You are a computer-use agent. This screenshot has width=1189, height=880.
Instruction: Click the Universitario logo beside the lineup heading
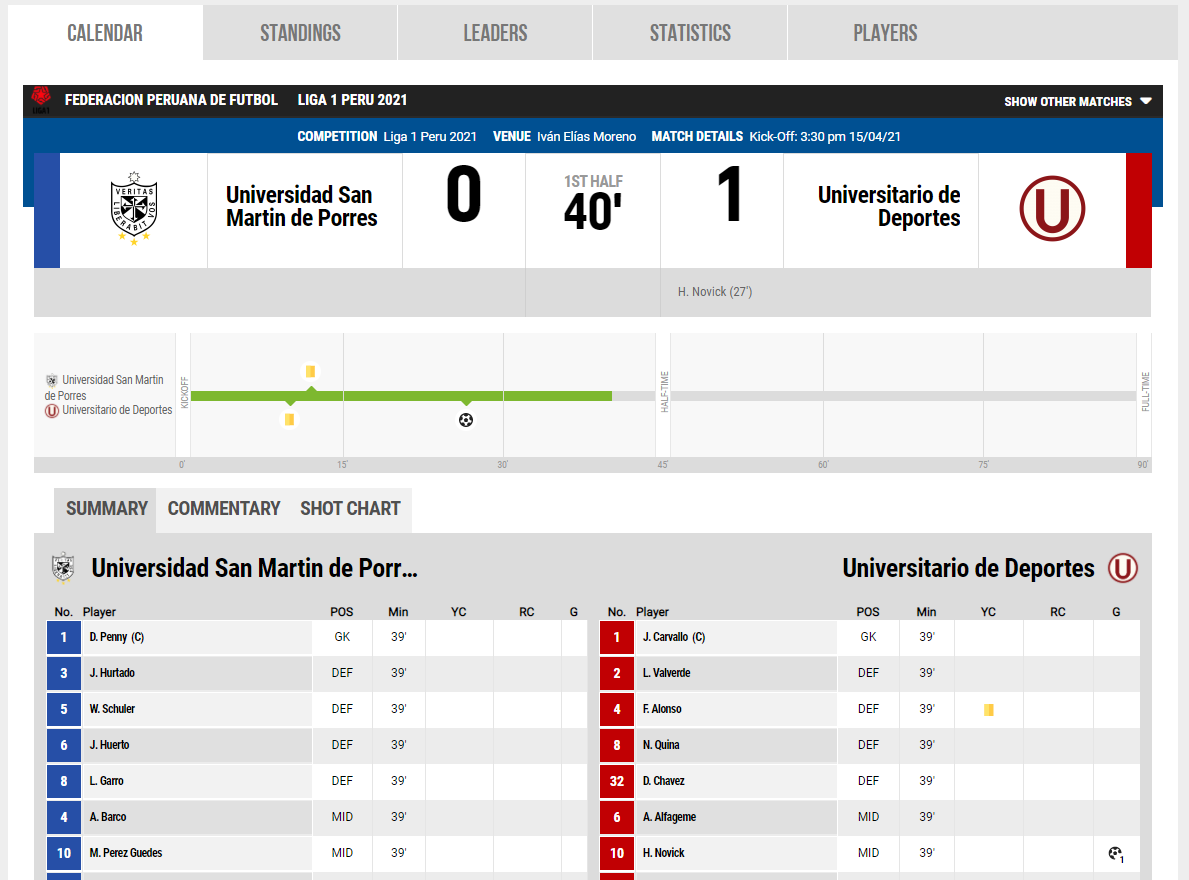pyautogui.click(x=1123, y=568)
